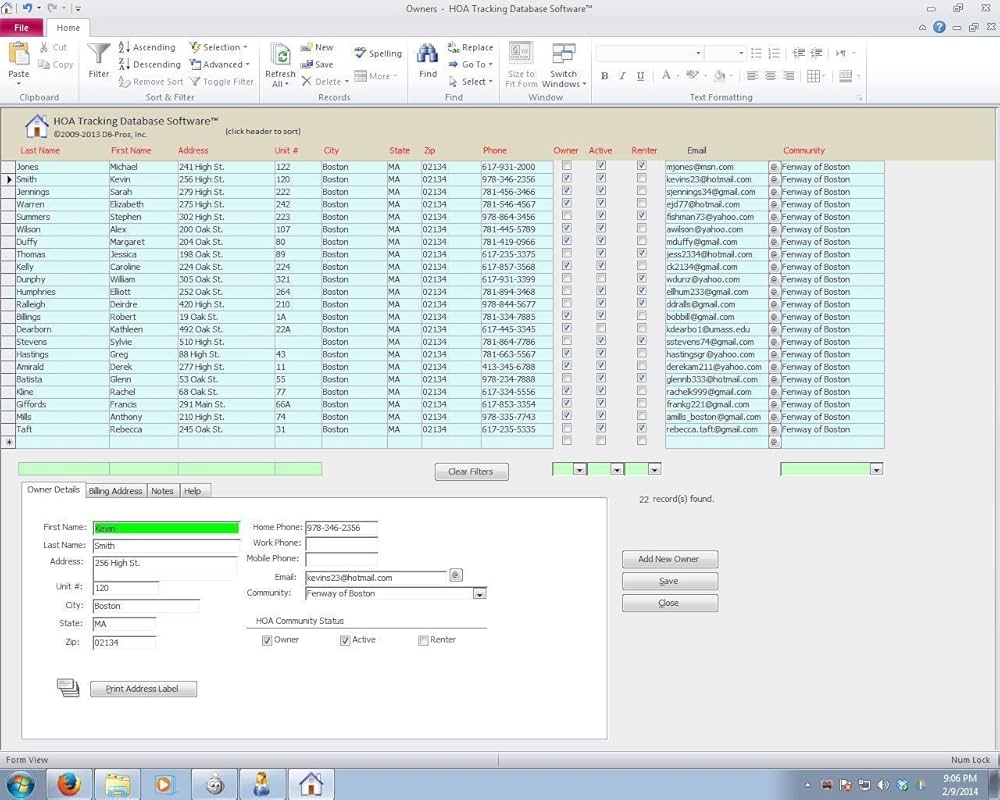
Task: Click the Replace icon in Find group
Action: (453, 47)
